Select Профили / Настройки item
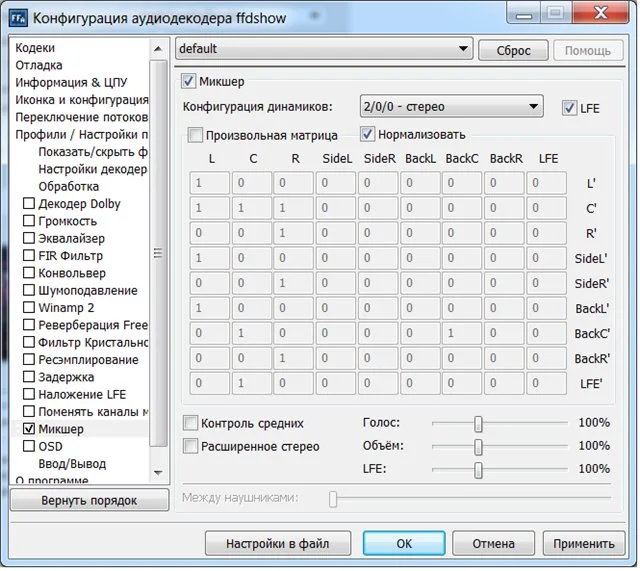 click(82, 135)
